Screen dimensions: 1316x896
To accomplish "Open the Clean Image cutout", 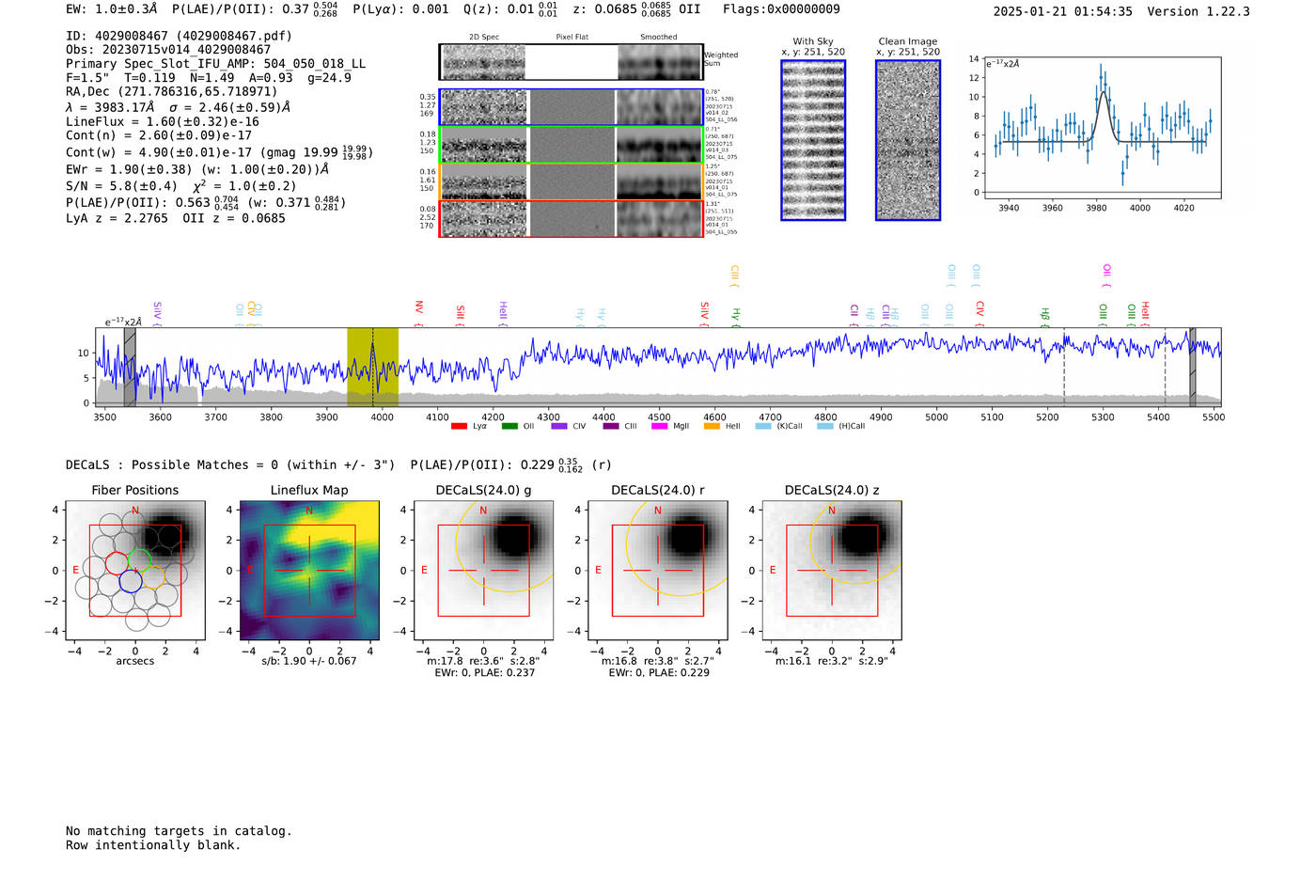I will pos(908,140).
